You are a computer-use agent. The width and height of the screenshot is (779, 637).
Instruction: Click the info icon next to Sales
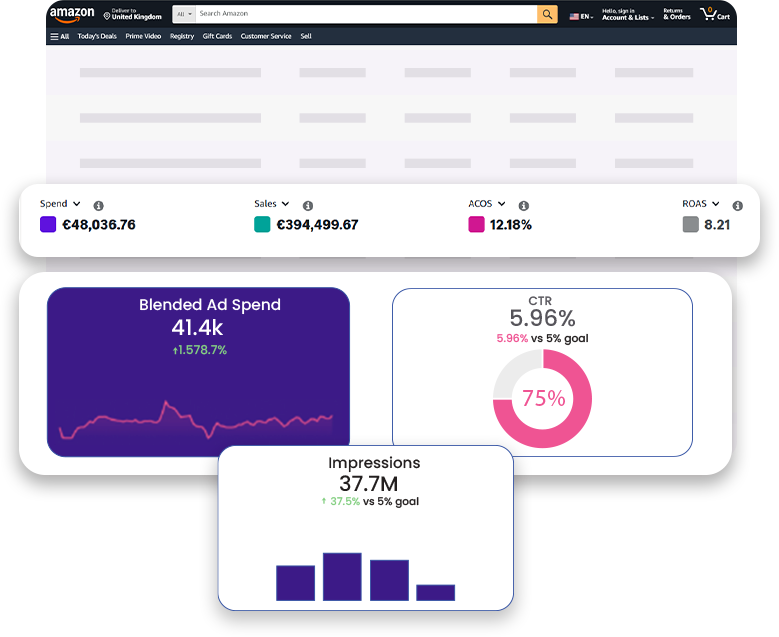point(308,205)
